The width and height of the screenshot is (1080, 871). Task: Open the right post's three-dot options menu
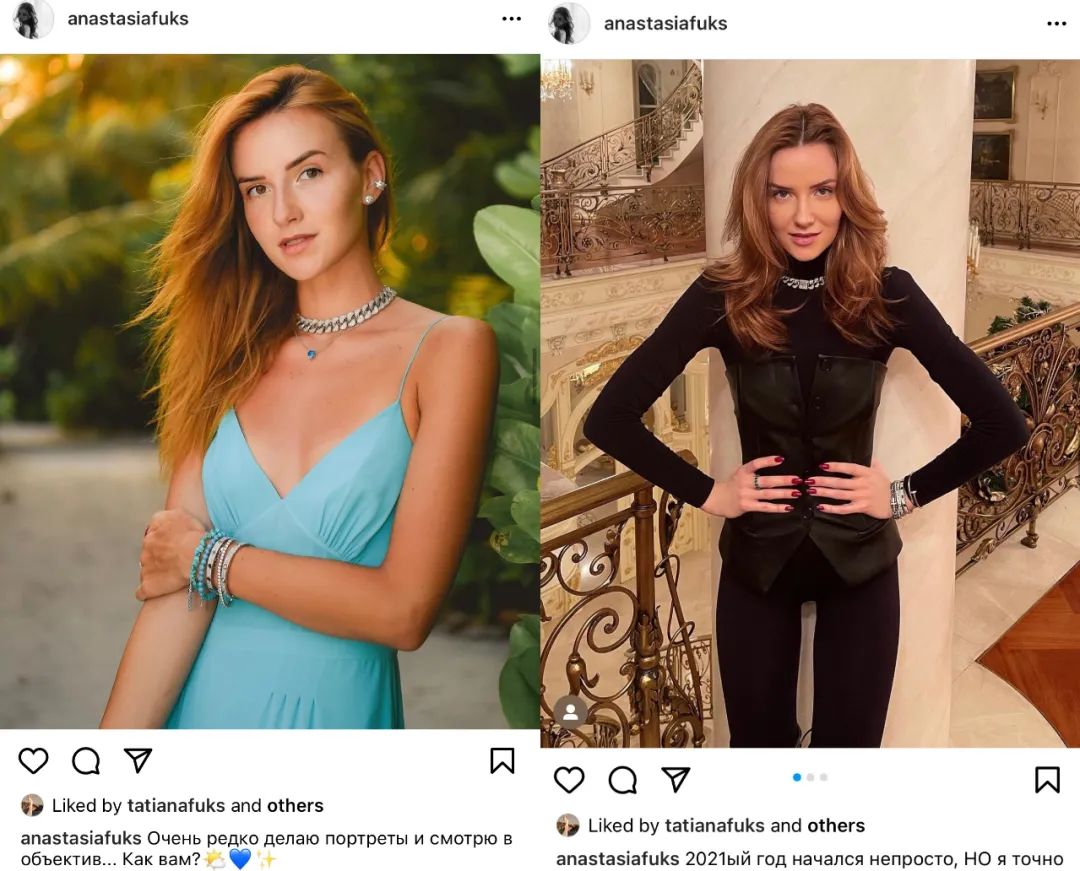point(1057,23)
